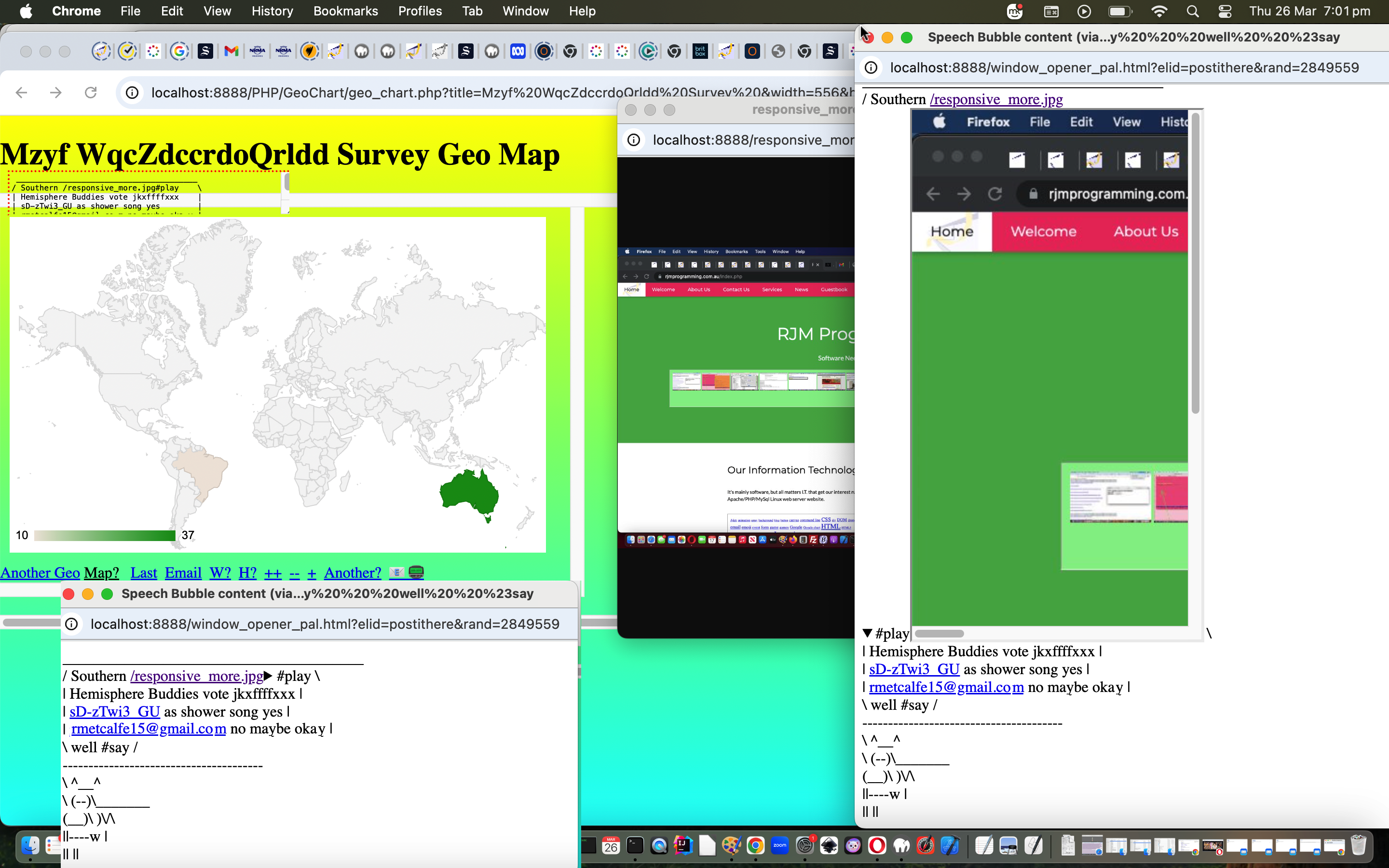This screenshot has width=1389, height=868.
Task: Open Inkscape from the Dock
Action: tap(829, 845)
